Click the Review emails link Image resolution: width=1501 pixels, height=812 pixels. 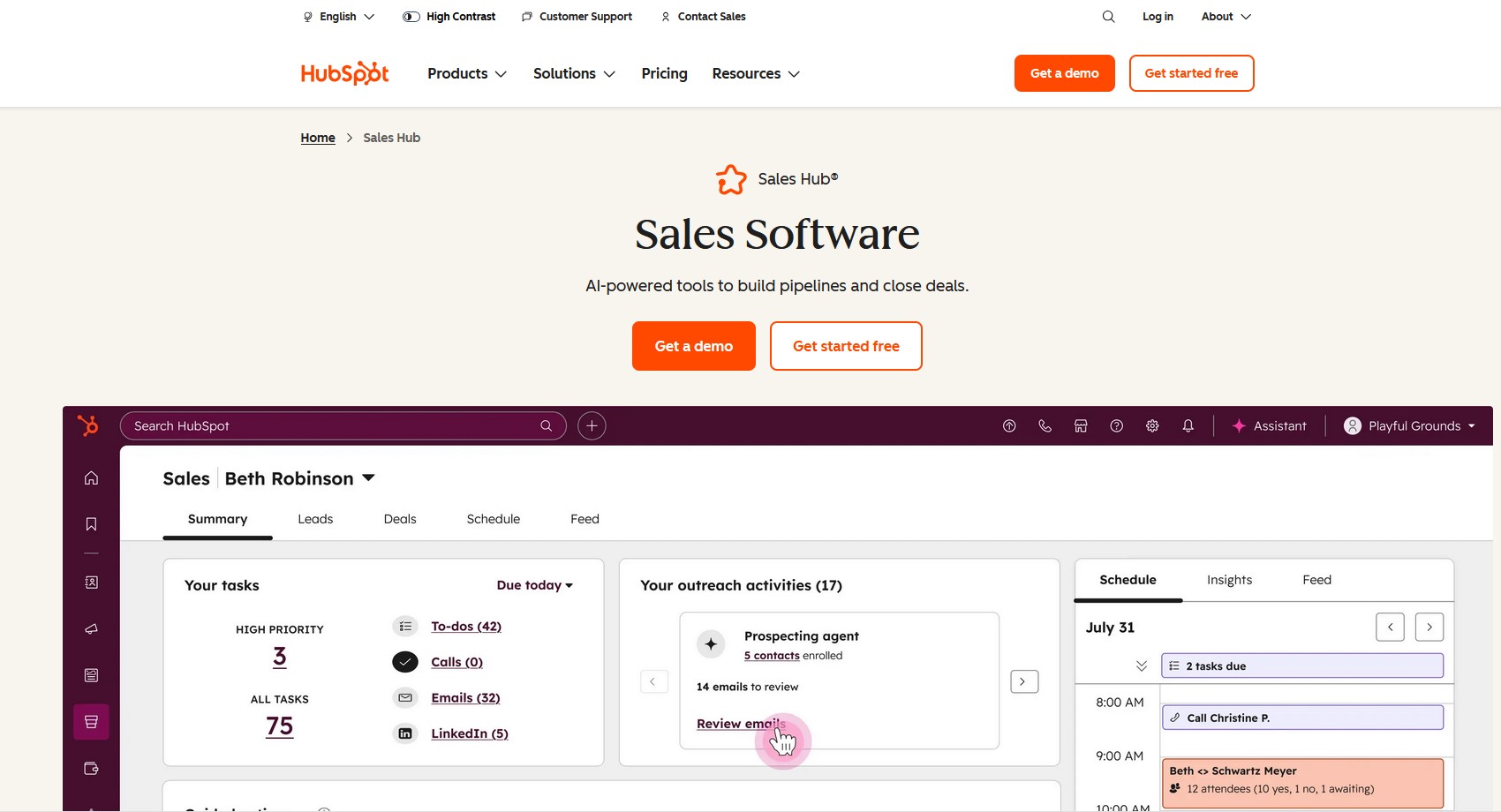pyautogui.click(x=741, y=724)
